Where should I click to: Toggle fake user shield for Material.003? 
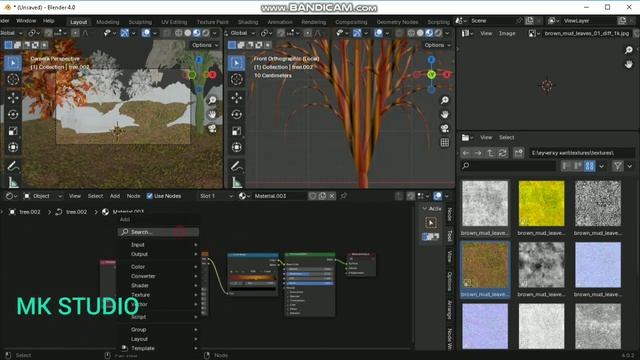point(313,196)
